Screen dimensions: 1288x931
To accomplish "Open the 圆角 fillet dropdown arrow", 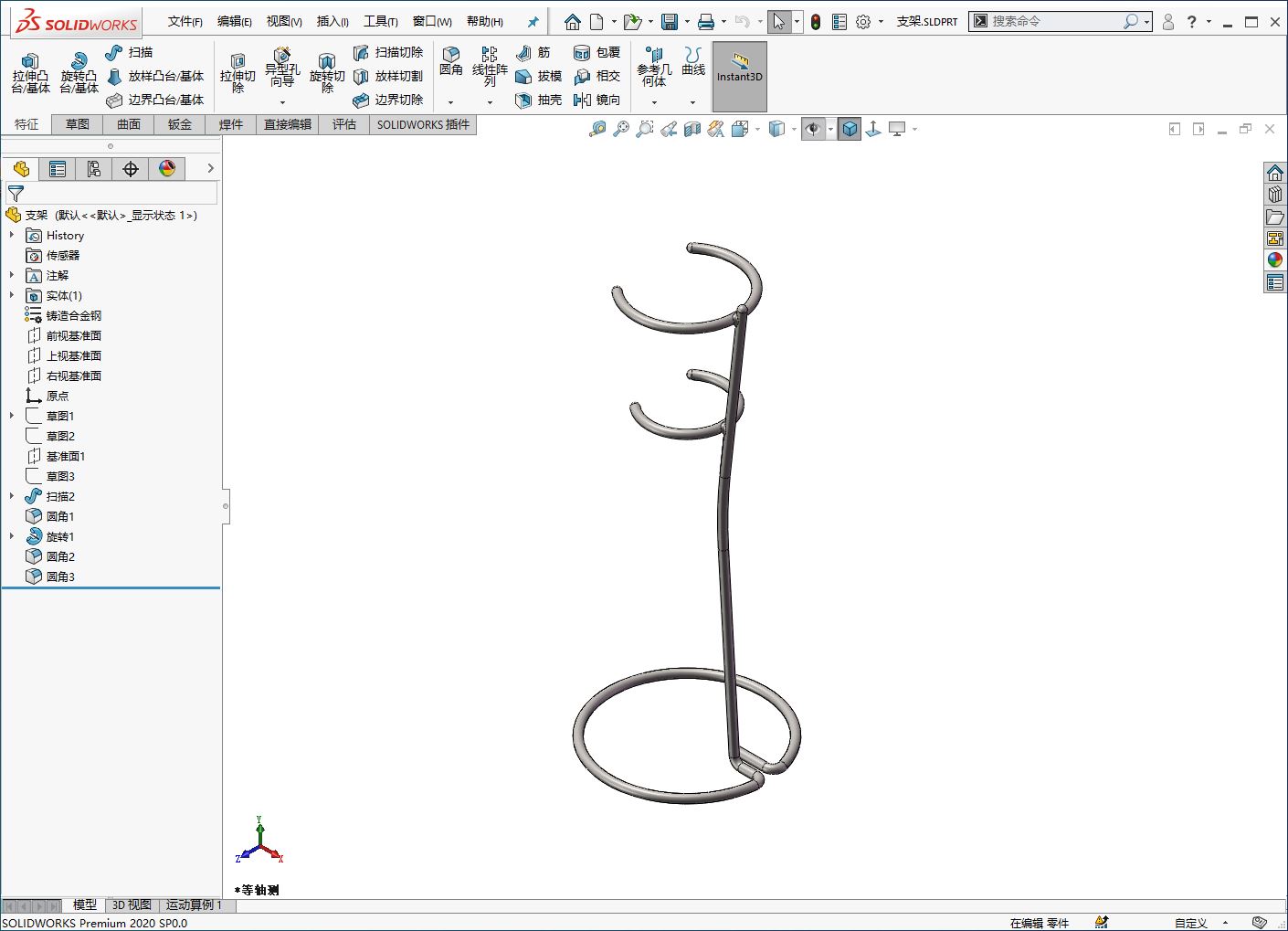I will tap(450, 102).
